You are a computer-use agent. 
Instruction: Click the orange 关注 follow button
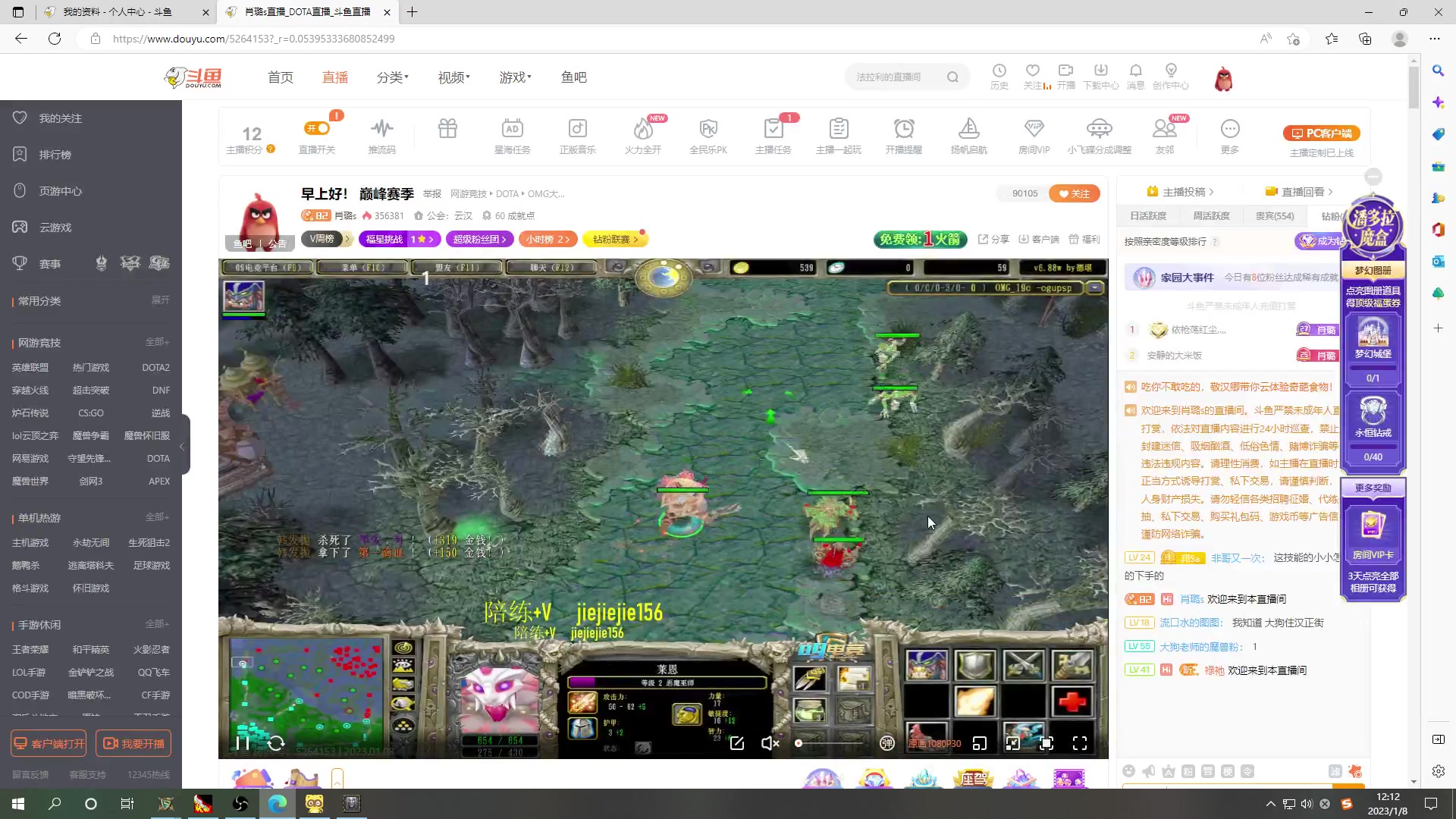coord(1074,193)
